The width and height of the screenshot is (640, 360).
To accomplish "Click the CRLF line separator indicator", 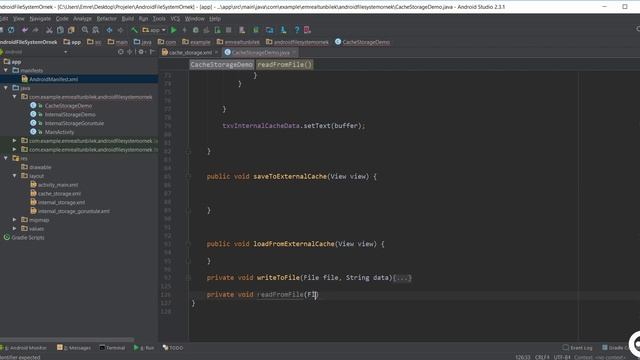I will click(x=542, y=357).
